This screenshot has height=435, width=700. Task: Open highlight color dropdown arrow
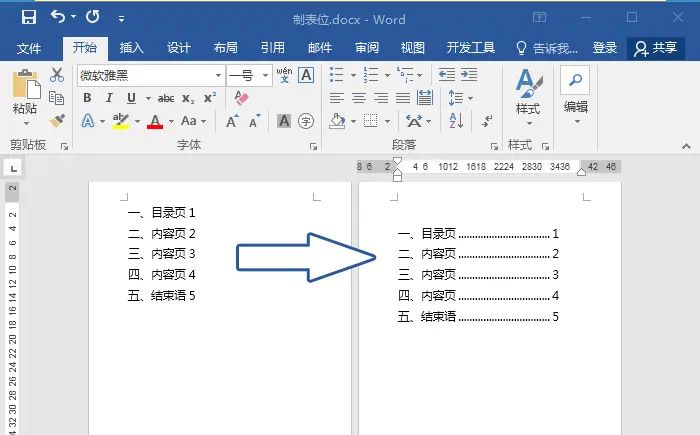point(138,121)
